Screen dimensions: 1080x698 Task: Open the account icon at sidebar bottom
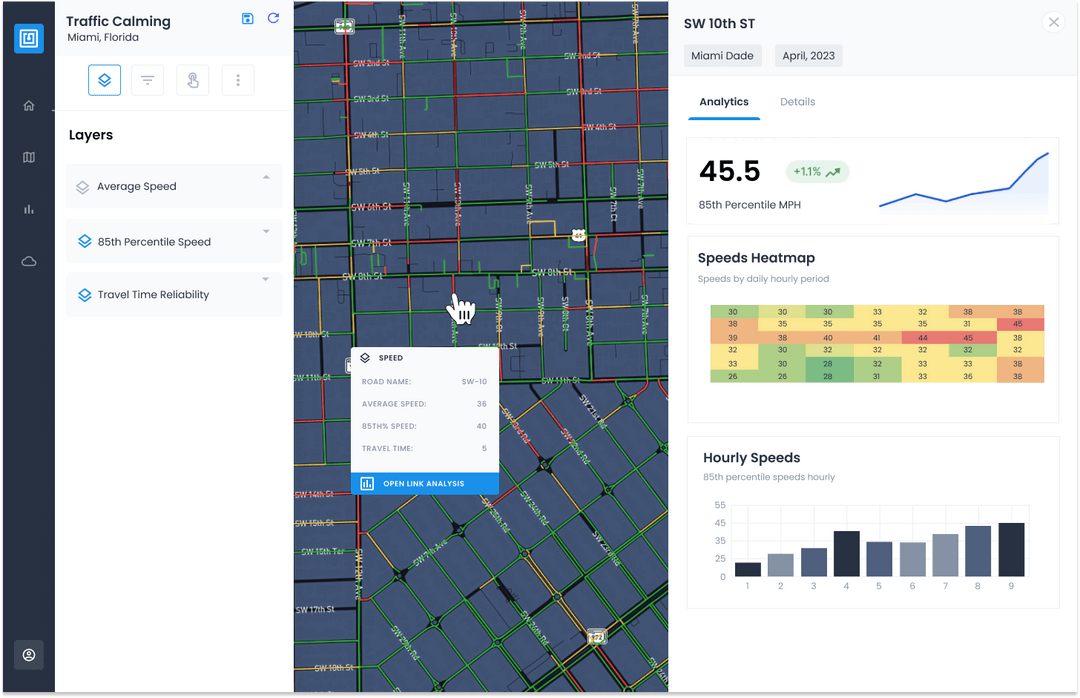click(28, 655)
